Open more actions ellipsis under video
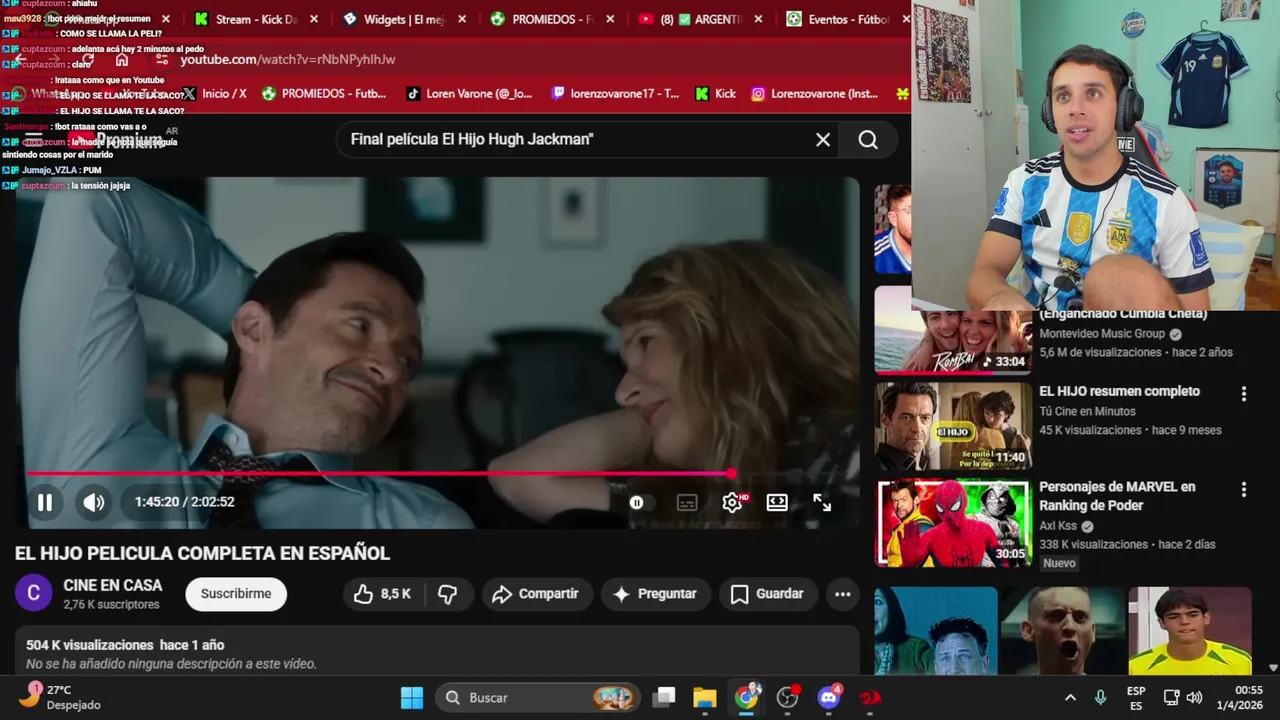This screenshot has height=720, width=1280. point(843,594)
